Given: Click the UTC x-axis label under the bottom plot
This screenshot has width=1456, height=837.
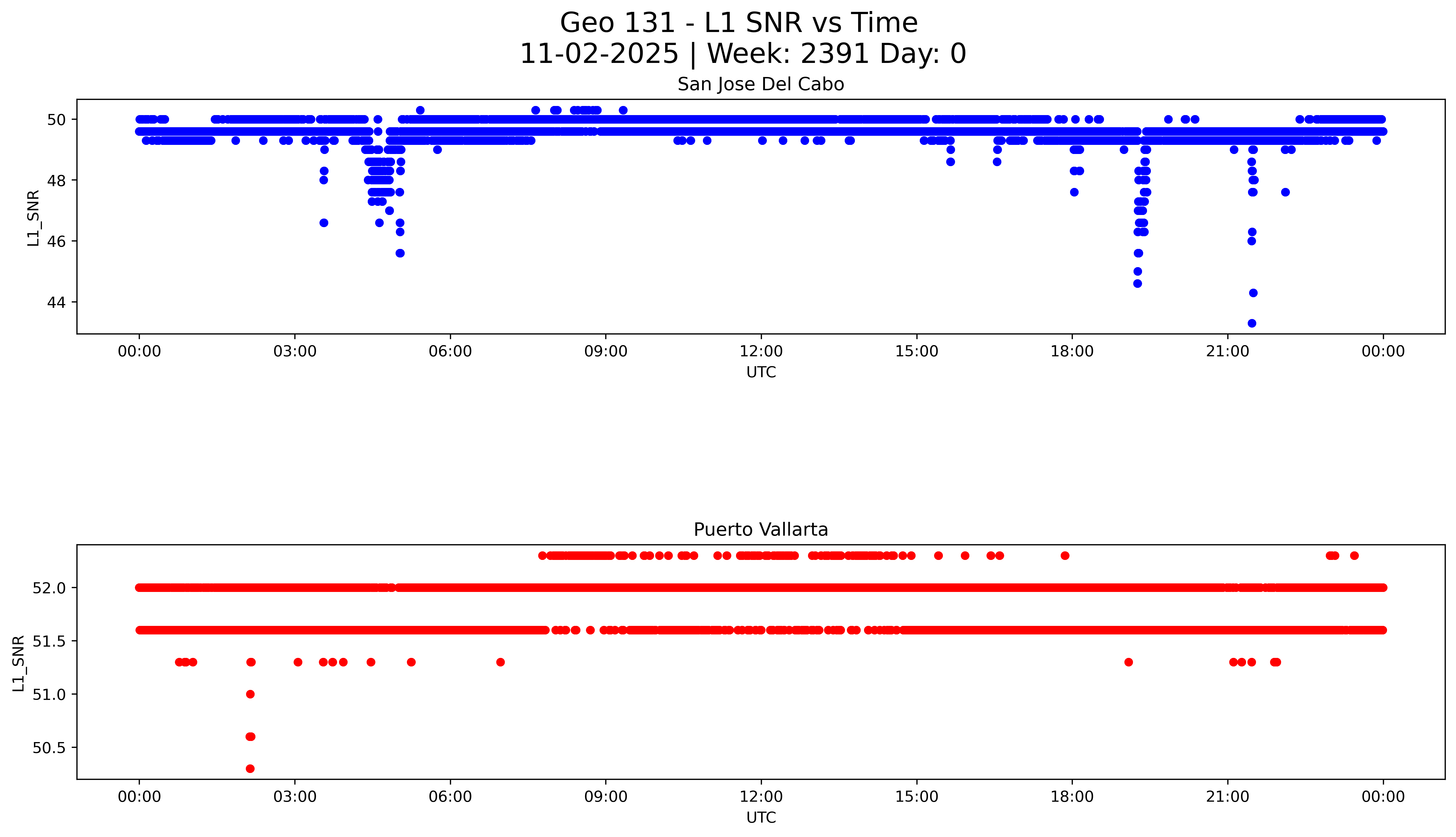Looking at the screenshot, I should point(761,817).
